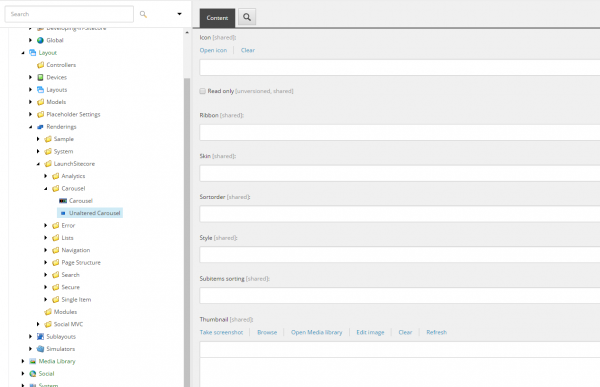This screenshot has height=387, width=600.
Task: Click the Models folder icon
Action: 40,102
